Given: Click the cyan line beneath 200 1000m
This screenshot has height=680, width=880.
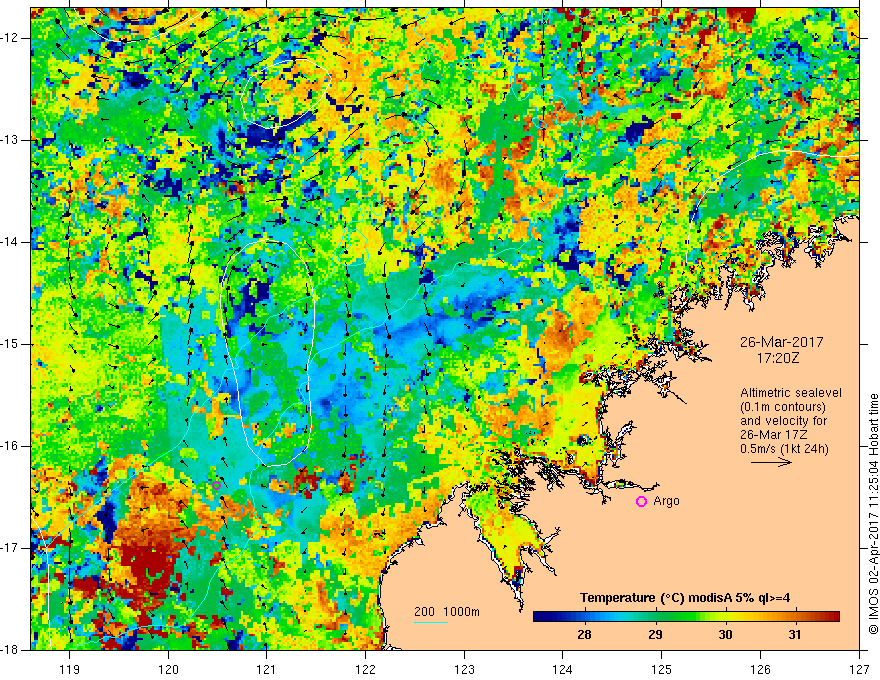Looking at the screenshot, I should click(x=430, y=622).
